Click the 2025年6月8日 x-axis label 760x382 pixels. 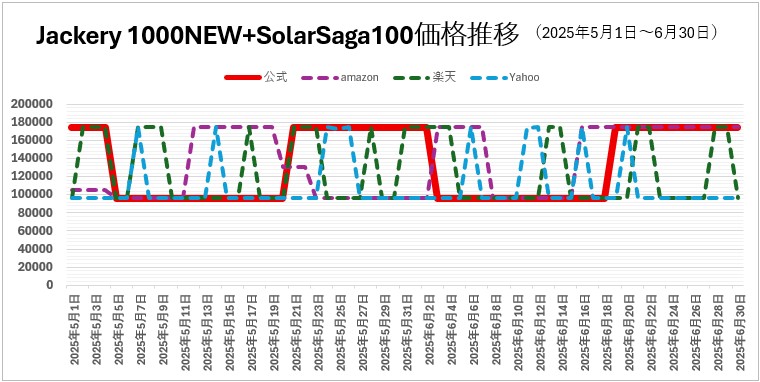click(497, 330)
